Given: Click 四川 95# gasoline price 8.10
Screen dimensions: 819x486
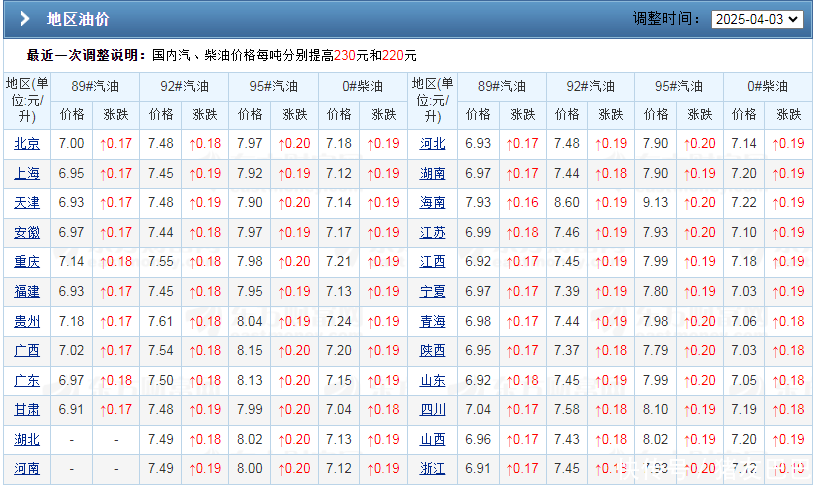Looking at the screenshot, I should pyautogui.click(x=656, y=410).
